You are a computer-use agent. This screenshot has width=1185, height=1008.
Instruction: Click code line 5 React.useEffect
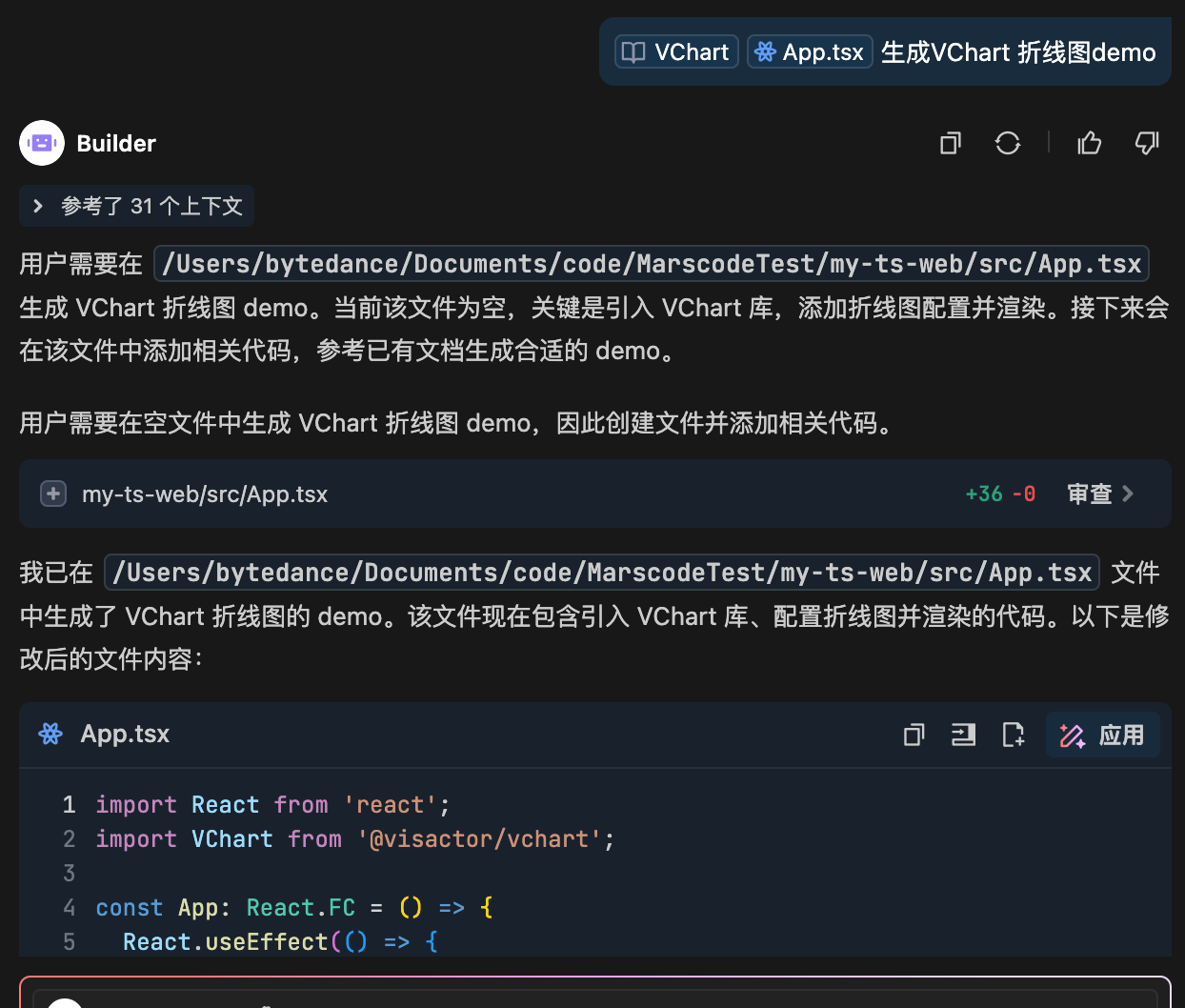[x=281, y=942]
